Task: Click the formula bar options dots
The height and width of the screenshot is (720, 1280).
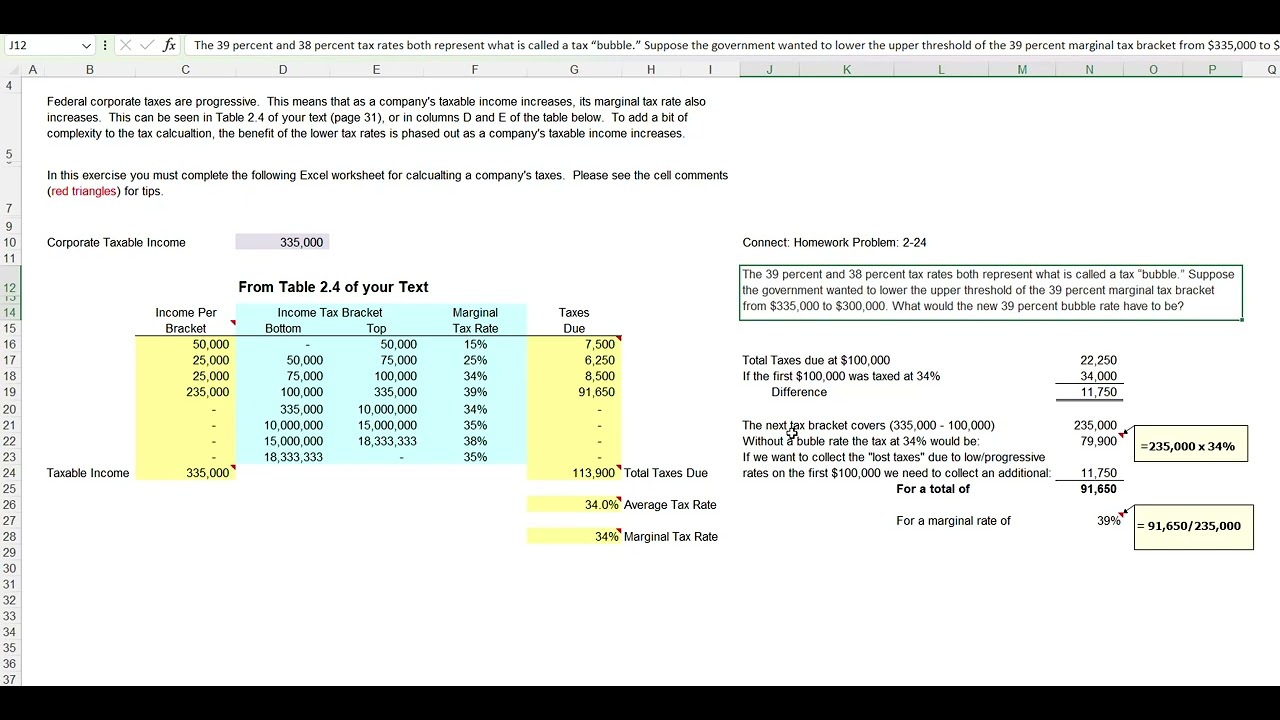Action: click(105, 45)
